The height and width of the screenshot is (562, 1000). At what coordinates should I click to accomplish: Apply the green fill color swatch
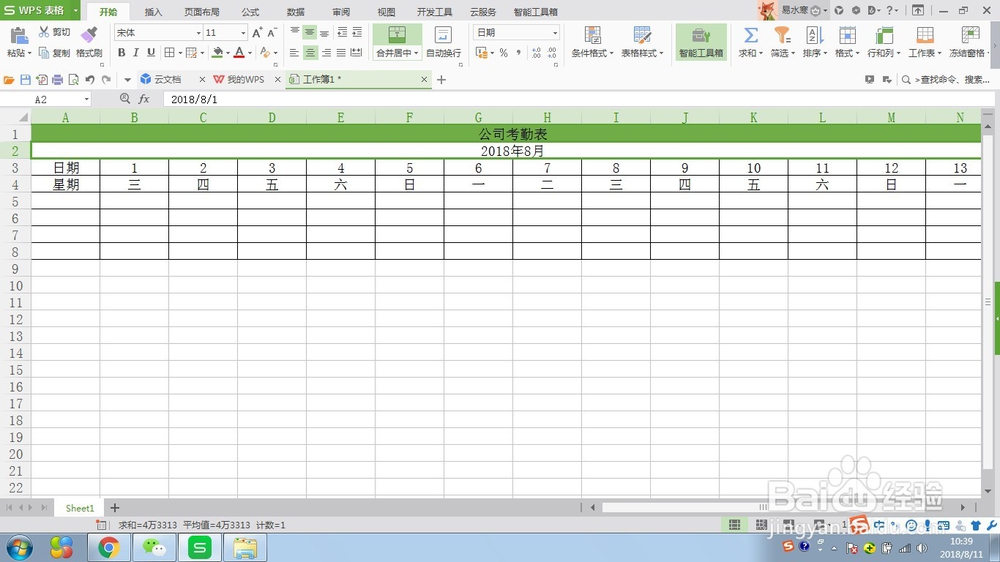[x=217, y=53]
